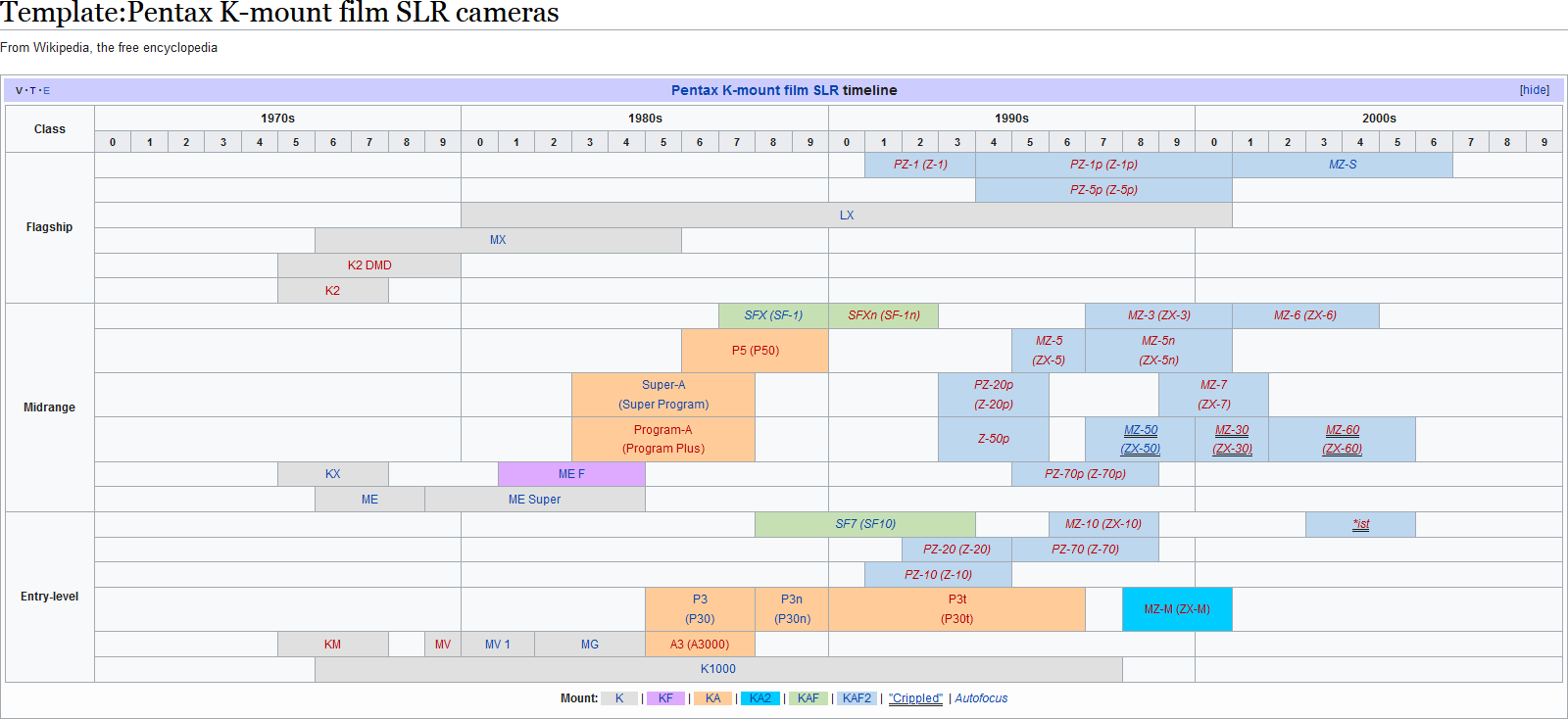Open the MV 1 camera link
The height and width of the screenshot is (719, 1568).
coord(498,645)
